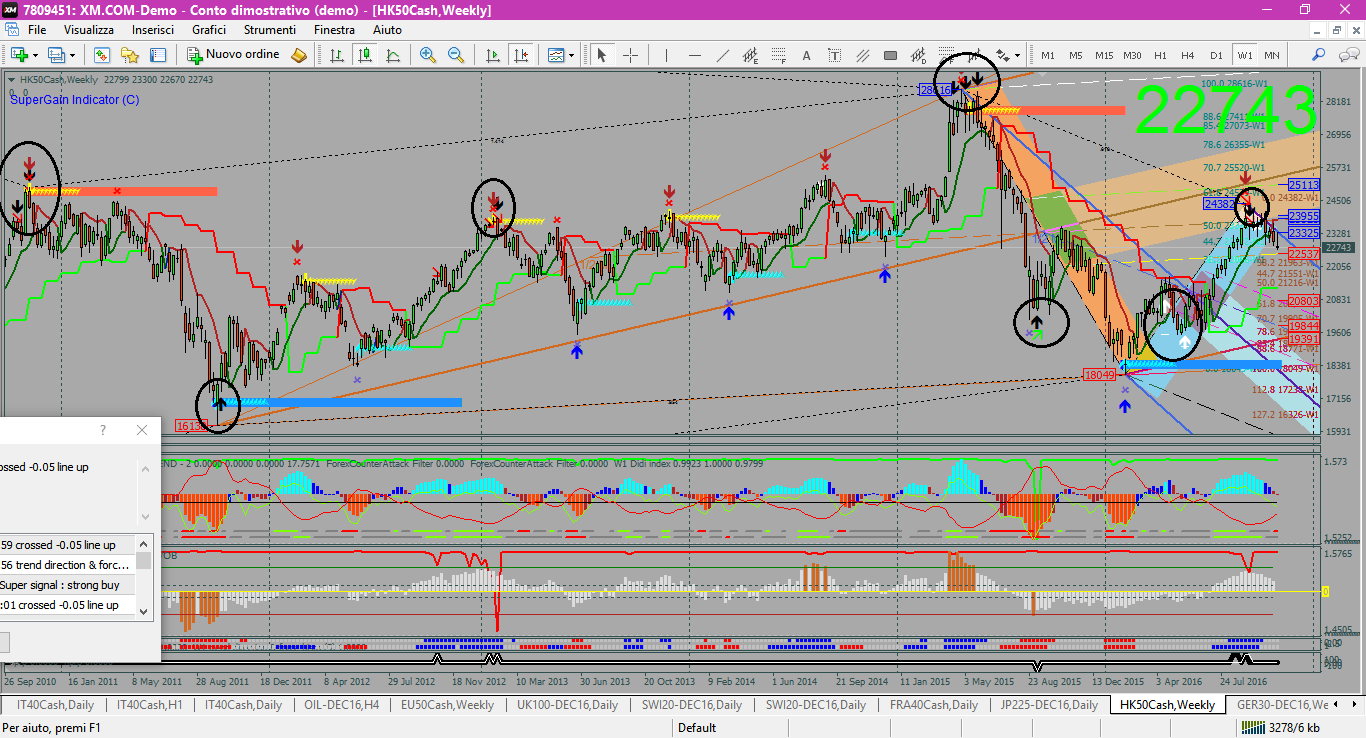Open the Aiuto menu

point(387,30)
